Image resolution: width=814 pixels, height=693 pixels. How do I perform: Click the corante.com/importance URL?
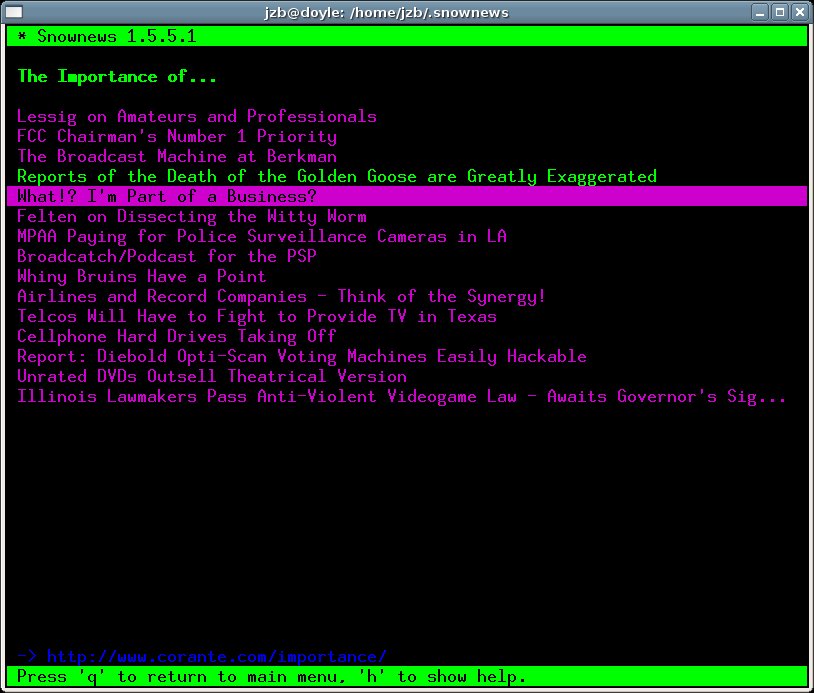[x=217, y=657]
